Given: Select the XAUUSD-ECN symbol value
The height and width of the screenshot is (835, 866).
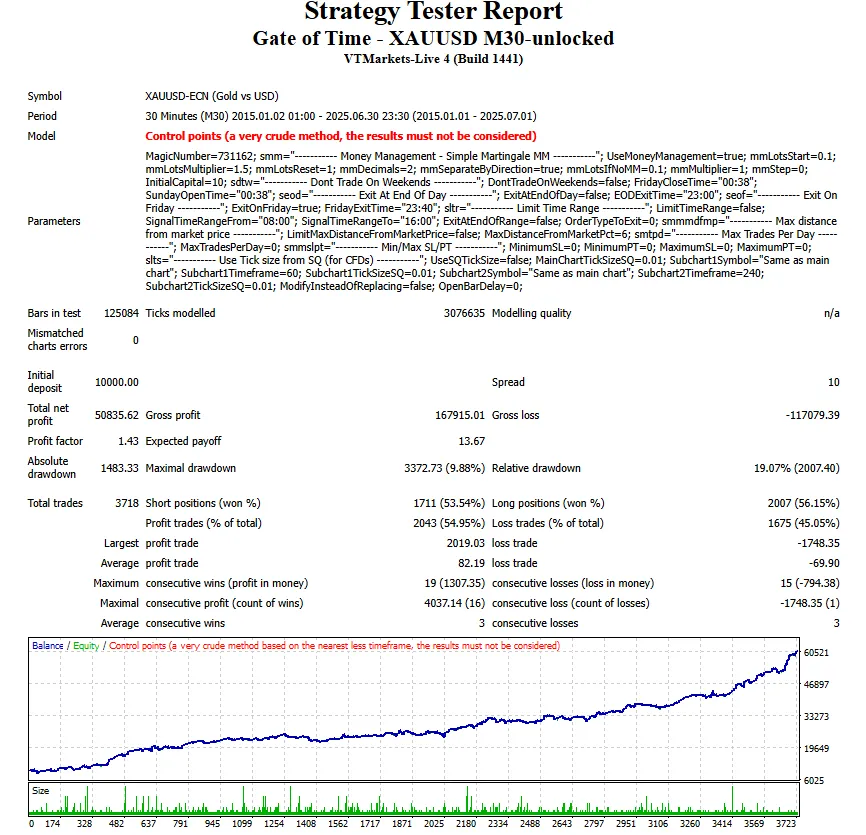Looking at the screenshot, I should coord(212,96).
